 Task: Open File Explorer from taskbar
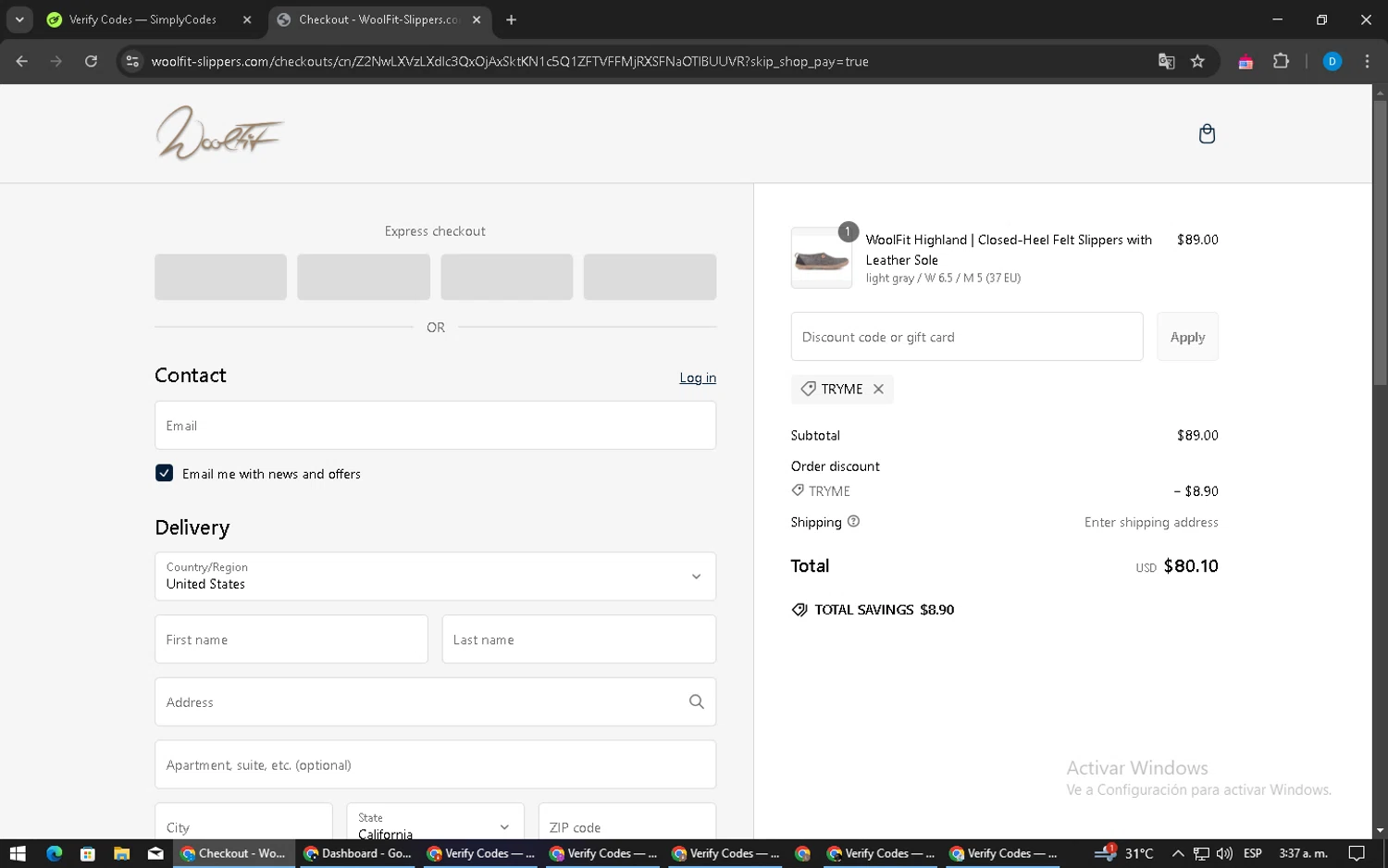121,853
